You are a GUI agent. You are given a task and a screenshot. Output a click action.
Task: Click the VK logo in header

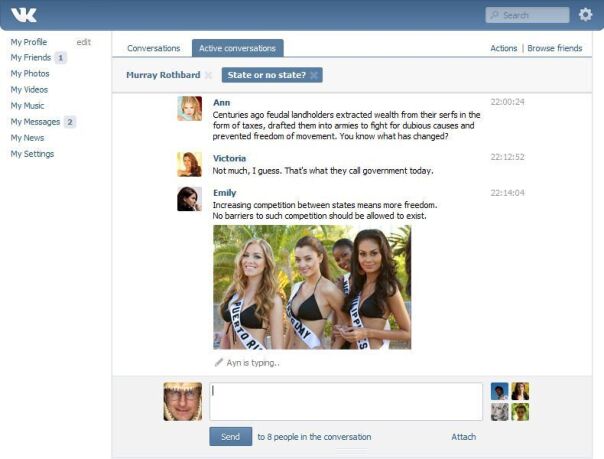point(23,15)
